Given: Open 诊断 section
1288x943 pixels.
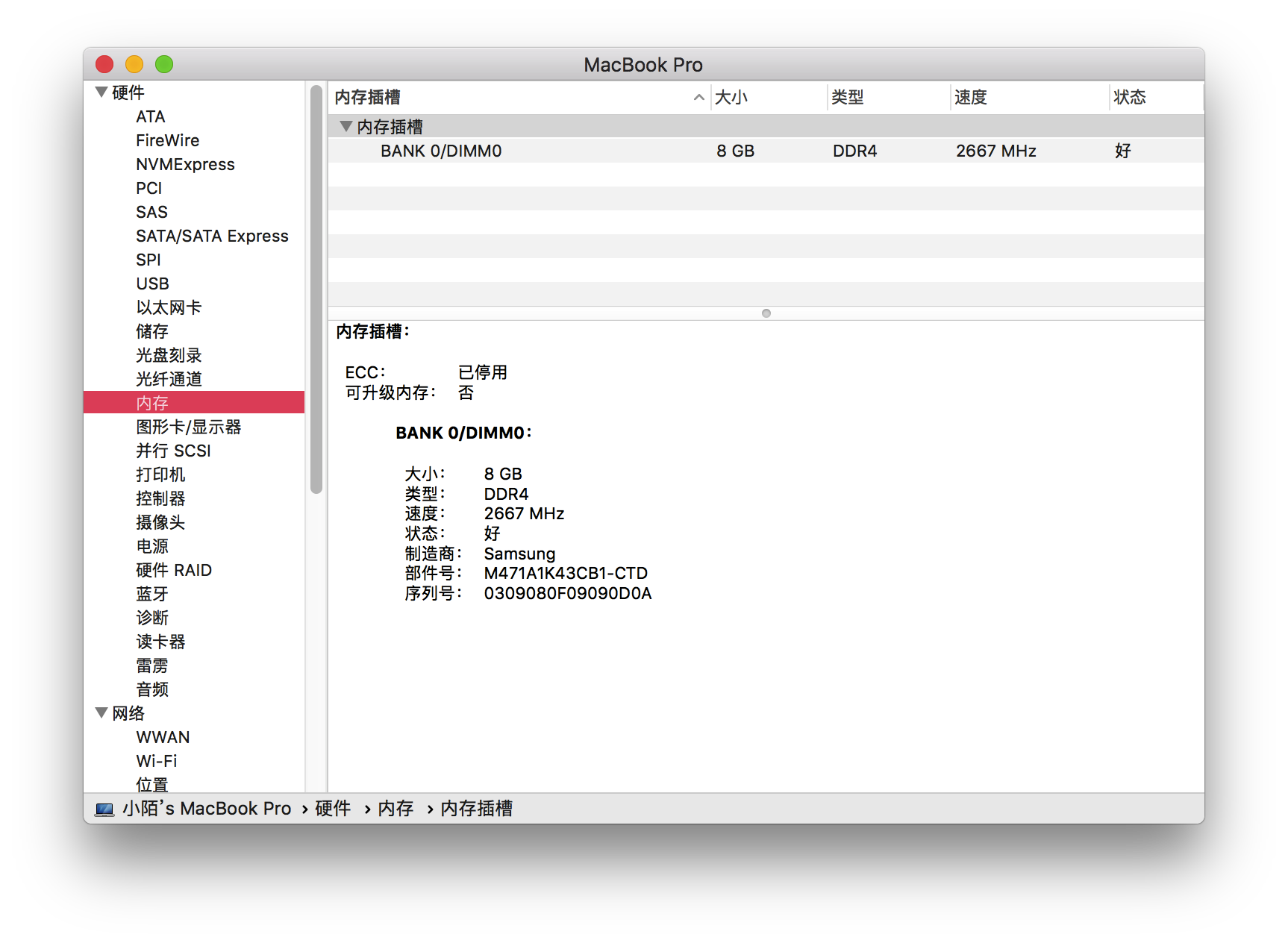Looking at the screenshot, I should pos(152,618).
